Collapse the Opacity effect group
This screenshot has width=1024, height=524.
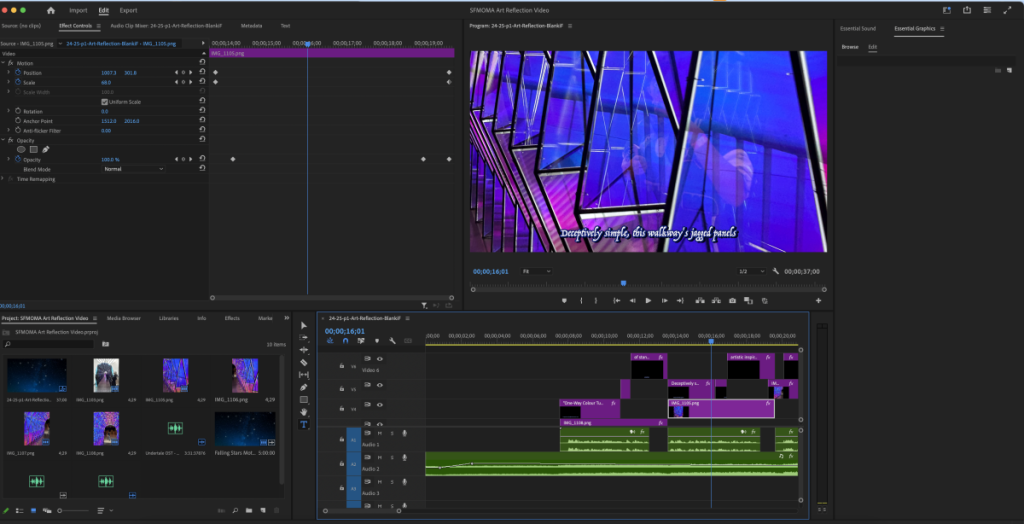pyautogui.click(x=3, y=140)
